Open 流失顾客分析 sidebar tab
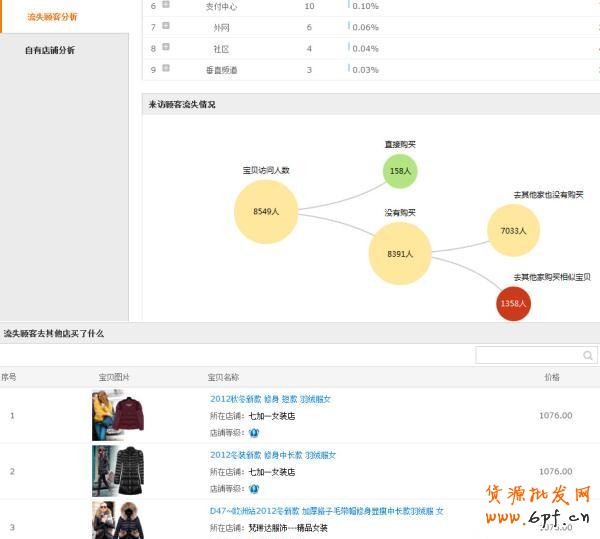This screenshot has height=539, width=600. point(52,17)
